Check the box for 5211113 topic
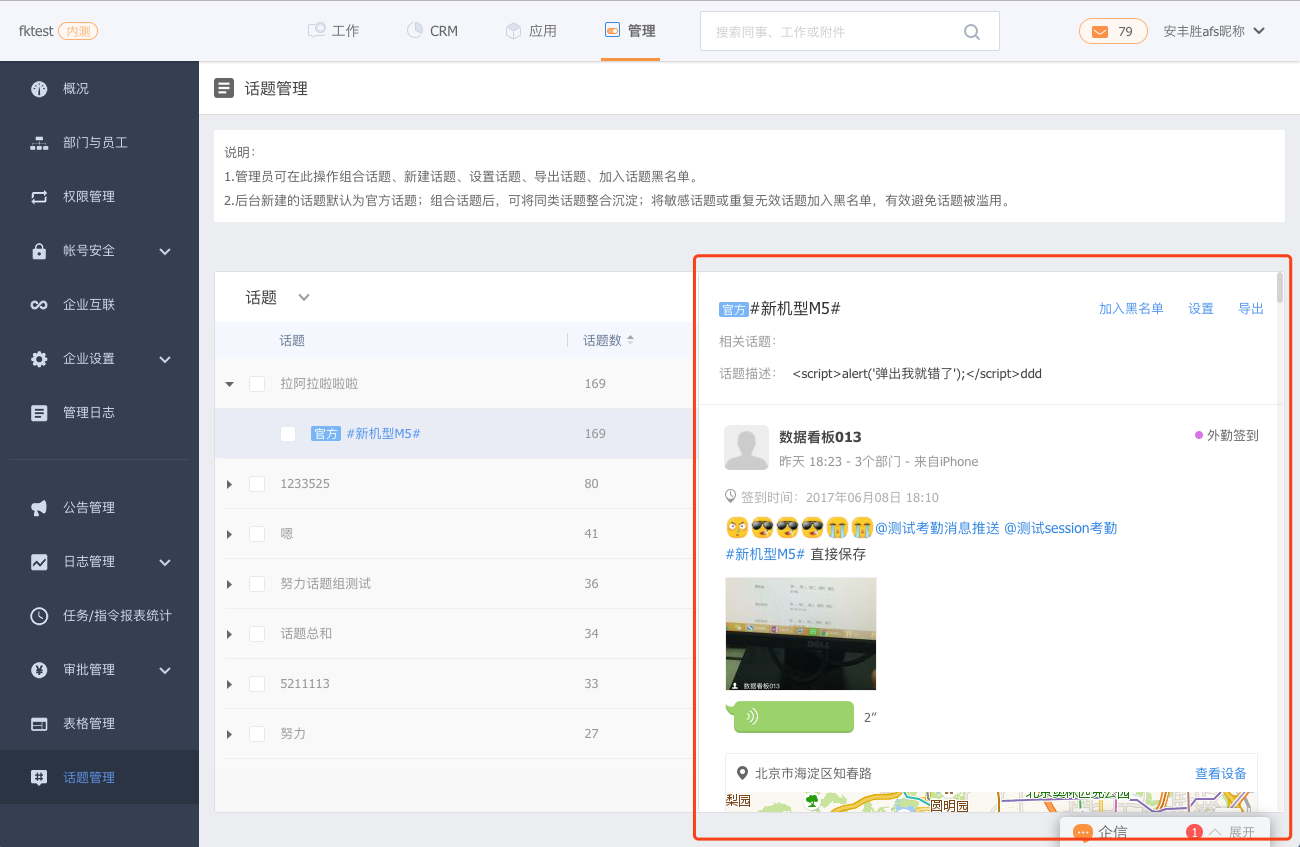This screenshot has height=847, width=1300. [257, 684]
